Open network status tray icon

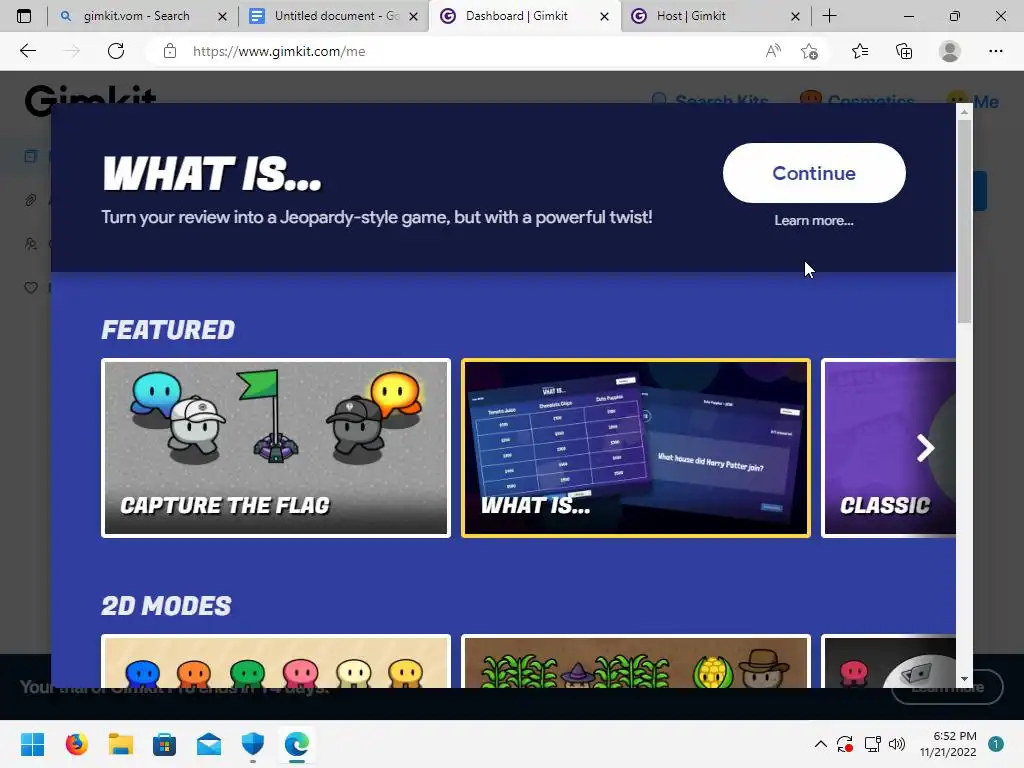point(872,744)
